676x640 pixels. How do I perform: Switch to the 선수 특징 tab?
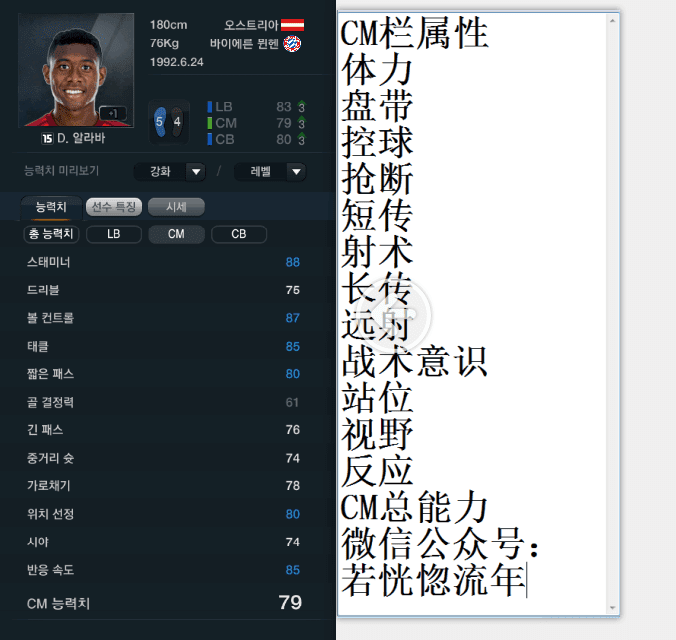(x=114, y=207)
